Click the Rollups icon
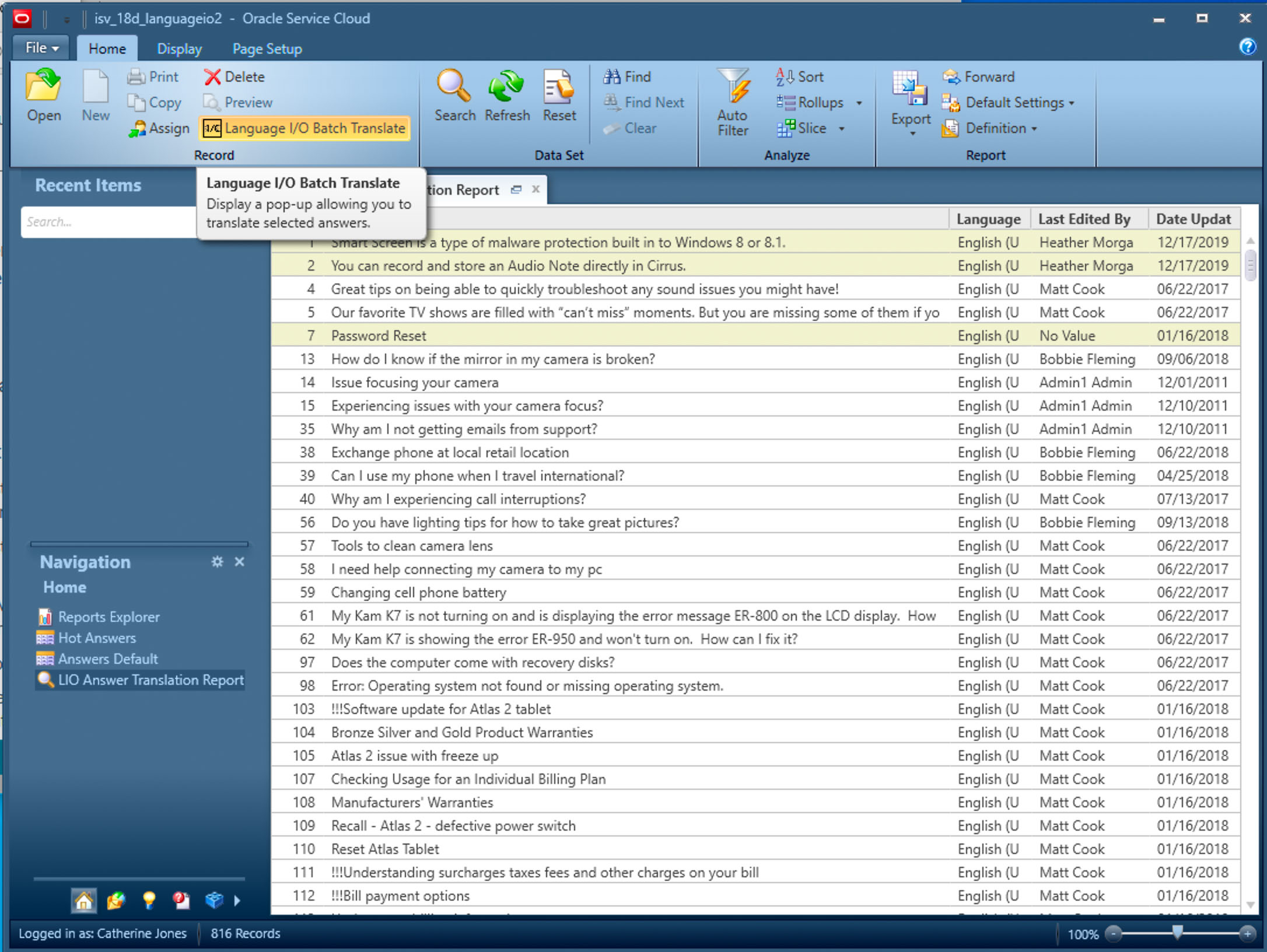This screenshot has height=952, width=1267. click(x=786, y=103)
